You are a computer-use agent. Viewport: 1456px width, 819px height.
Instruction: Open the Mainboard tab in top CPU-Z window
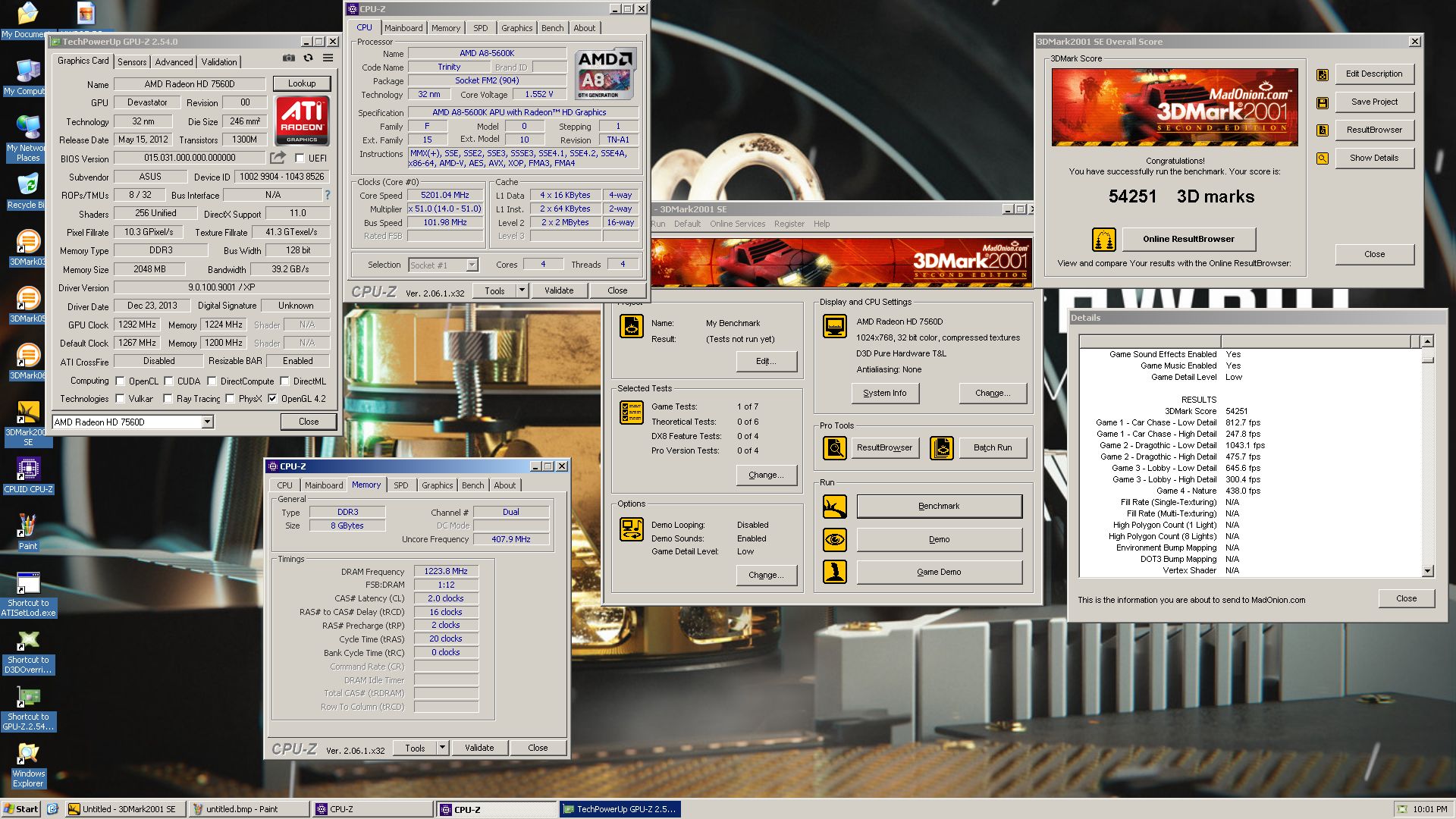(403, 28)
